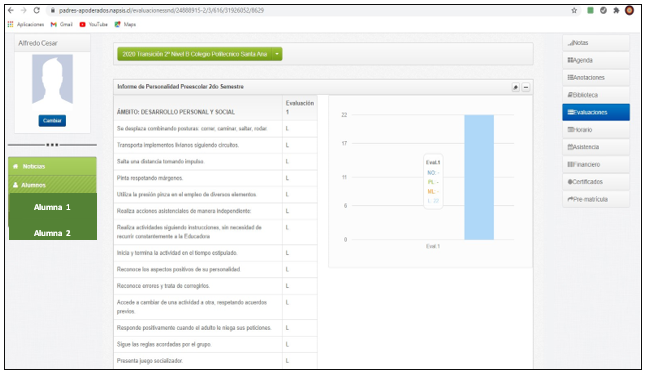Click the blue Eval.1 chart bar
Viewport: 646px width, 375px height.
479,177
